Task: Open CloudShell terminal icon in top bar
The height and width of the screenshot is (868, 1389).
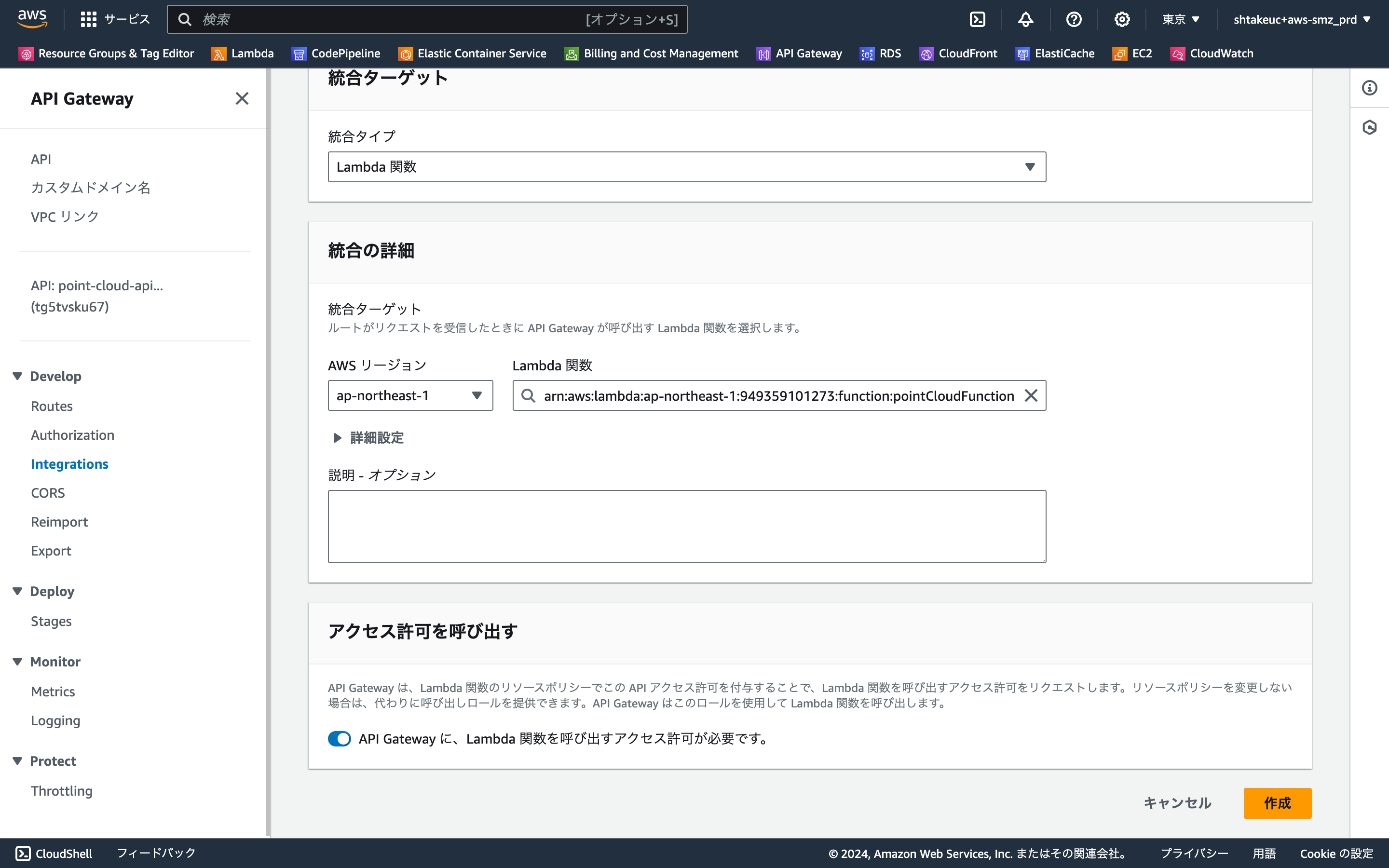Action: [x=978, y=19]
